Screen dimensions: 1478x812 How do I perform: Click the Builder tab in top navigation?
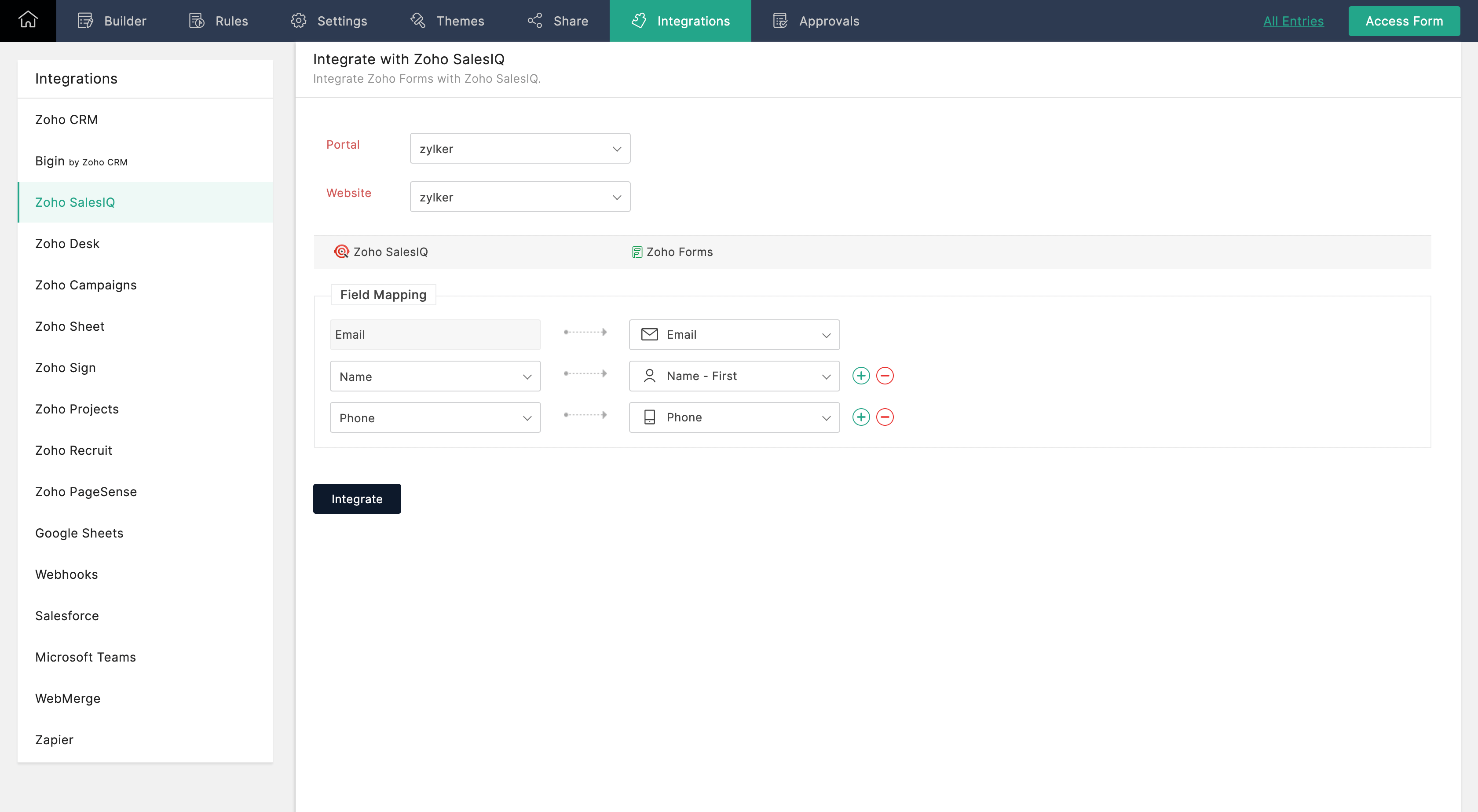(x=113, y=20)
